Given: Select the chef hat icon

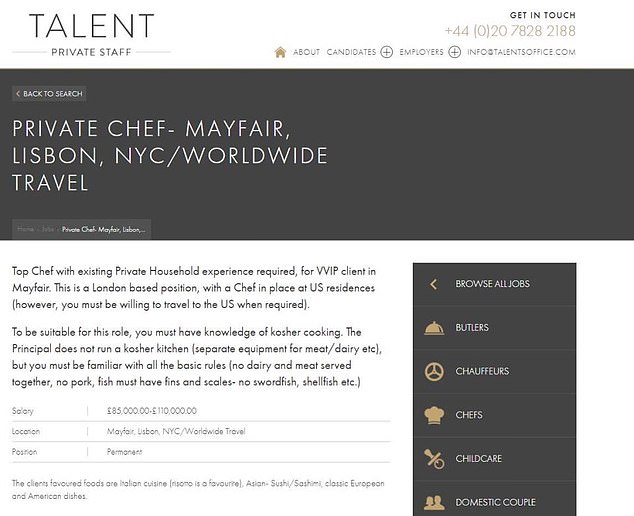Looking at the screenshot, I should click(434, 415).
